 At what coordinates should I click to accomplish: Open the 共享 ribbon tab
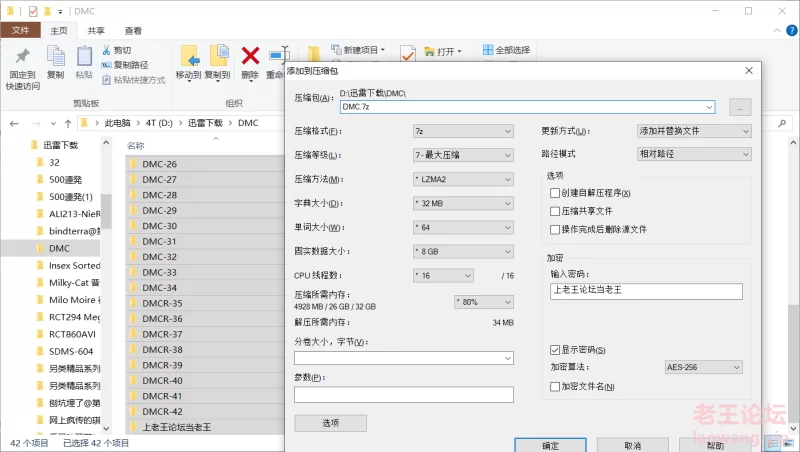[96, 31]
